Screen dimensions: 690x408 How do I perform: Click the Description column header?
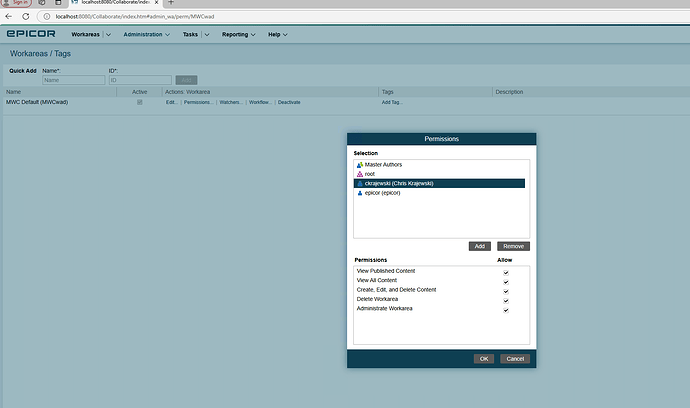click(509, 92)
